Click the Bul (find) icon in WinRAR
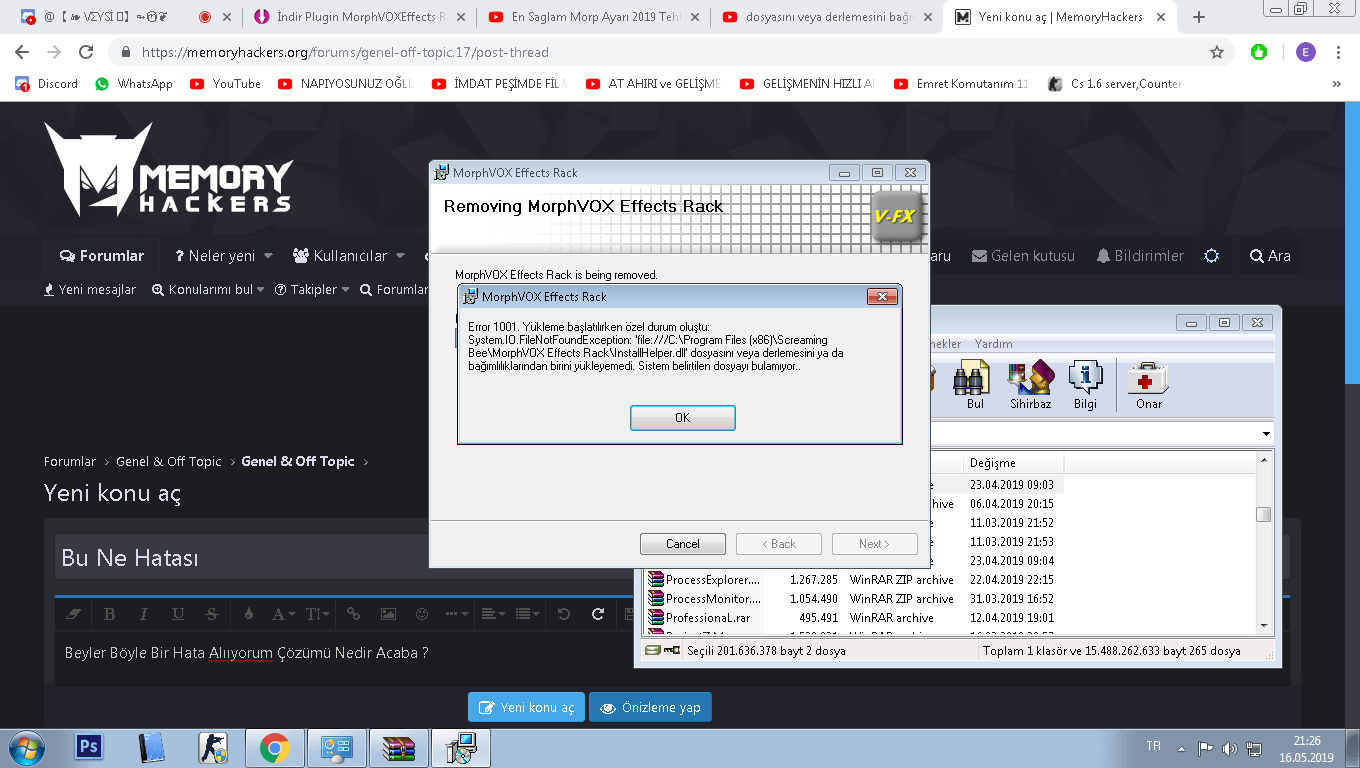The image size is (1360, 768). click(975, 385)
